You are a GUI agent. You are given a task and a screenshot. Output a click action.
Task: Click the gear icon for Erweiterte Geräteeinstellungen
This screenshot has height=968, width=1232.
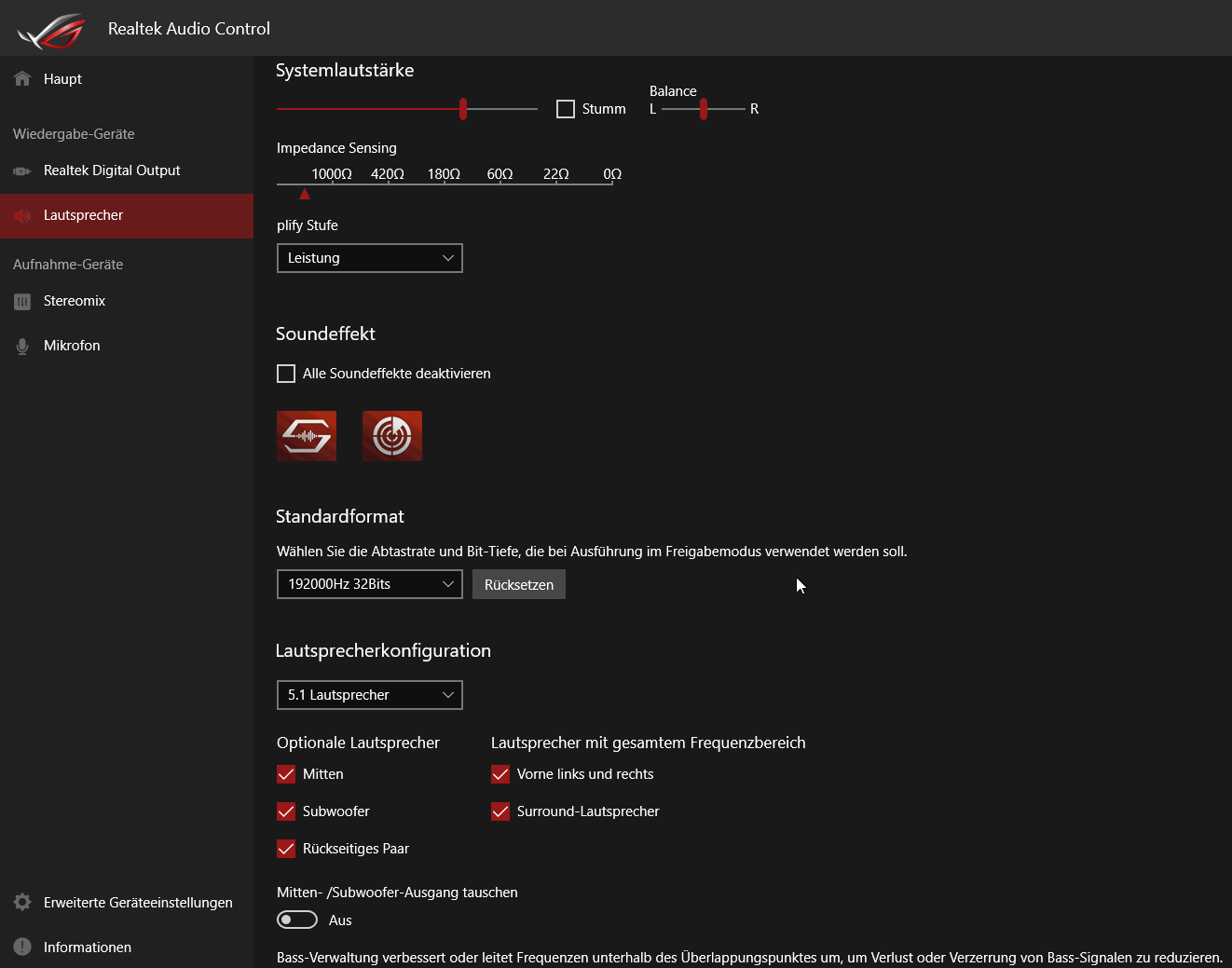(x=22, y=902)
